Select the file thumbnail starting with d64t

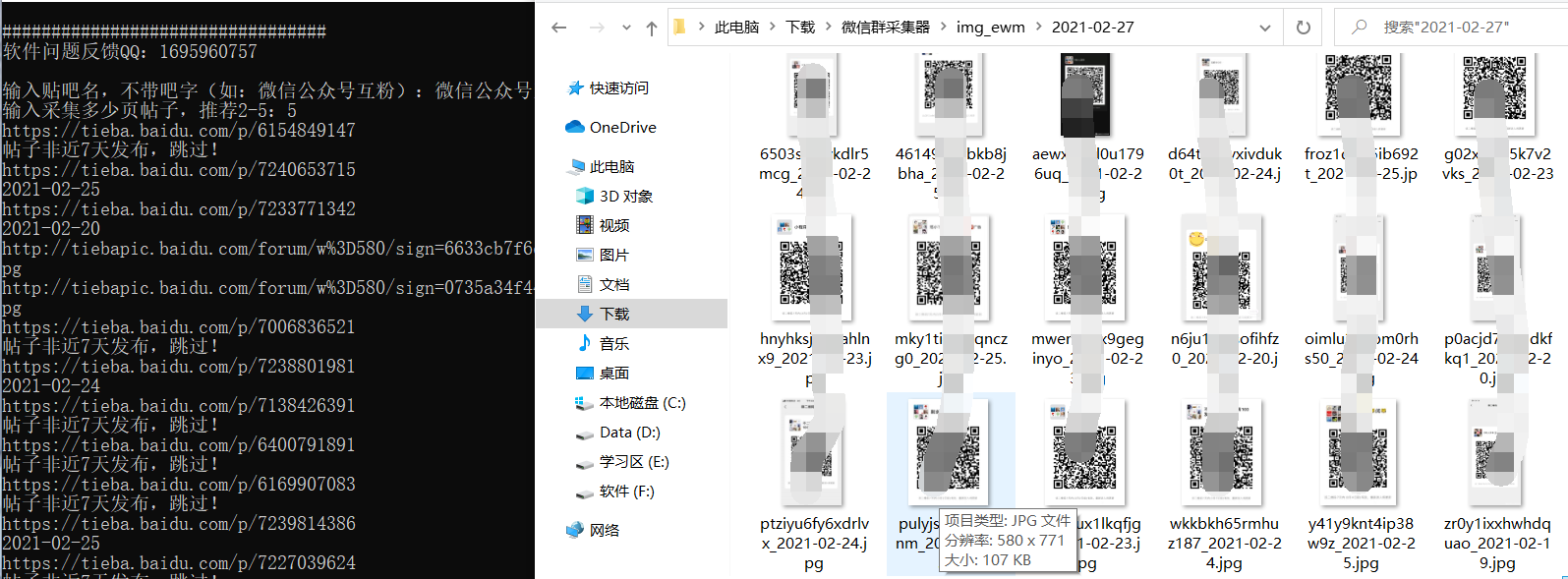(x=1224, y=95)
